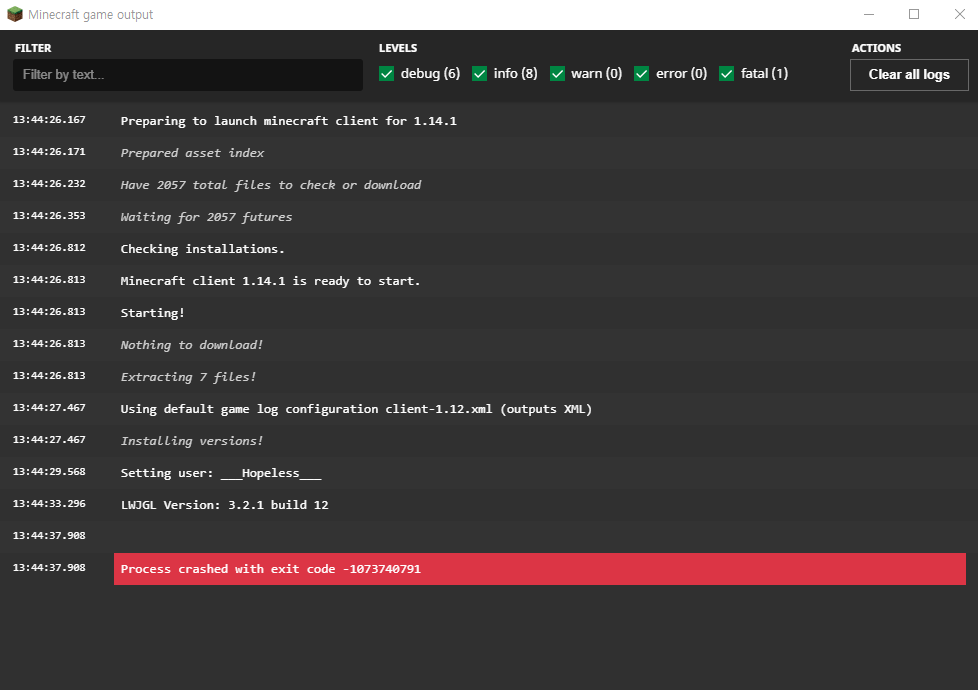Disable the warn (0) log level
Viewport: 978px width, 690px height.
[557, 74]
